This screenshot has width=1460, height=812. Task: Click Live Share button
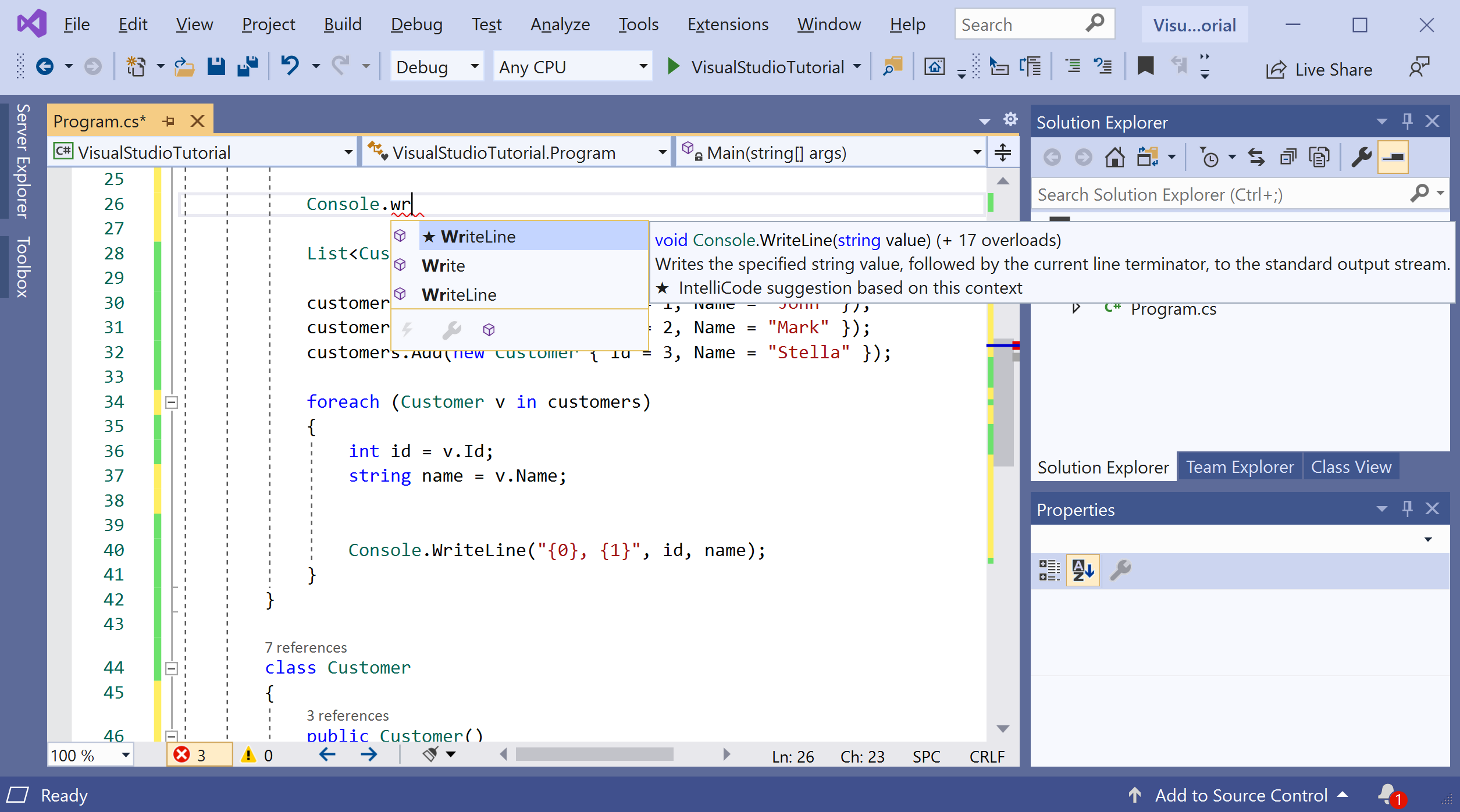pyautogui.click(x=1319, y=69)
